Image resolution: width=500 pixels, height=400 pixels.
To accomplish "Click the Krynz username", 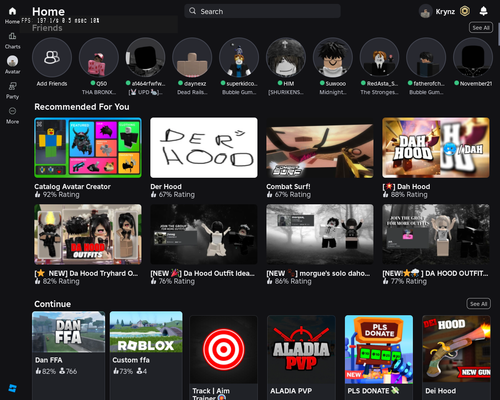I will click(445, 12).
